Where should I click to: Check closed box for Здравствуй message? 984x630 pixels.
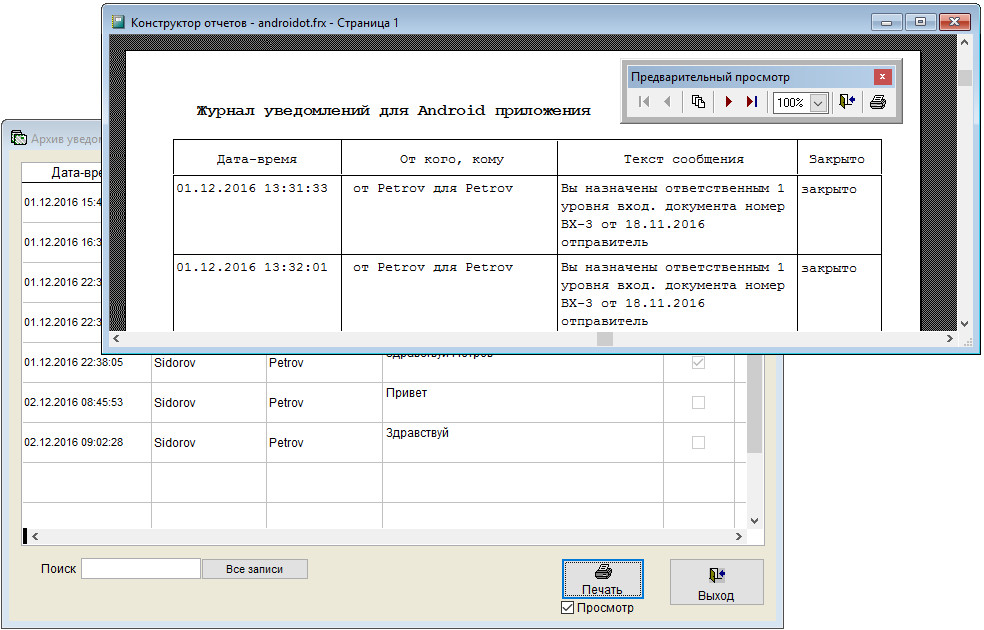tap(698, 442)
